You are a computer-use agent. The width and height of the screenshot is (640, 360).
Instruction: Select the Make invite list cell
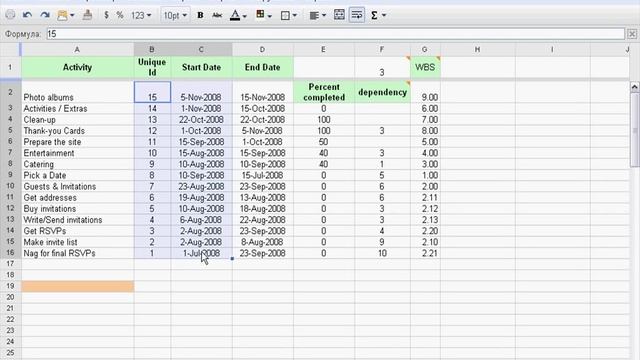[77, 242]
